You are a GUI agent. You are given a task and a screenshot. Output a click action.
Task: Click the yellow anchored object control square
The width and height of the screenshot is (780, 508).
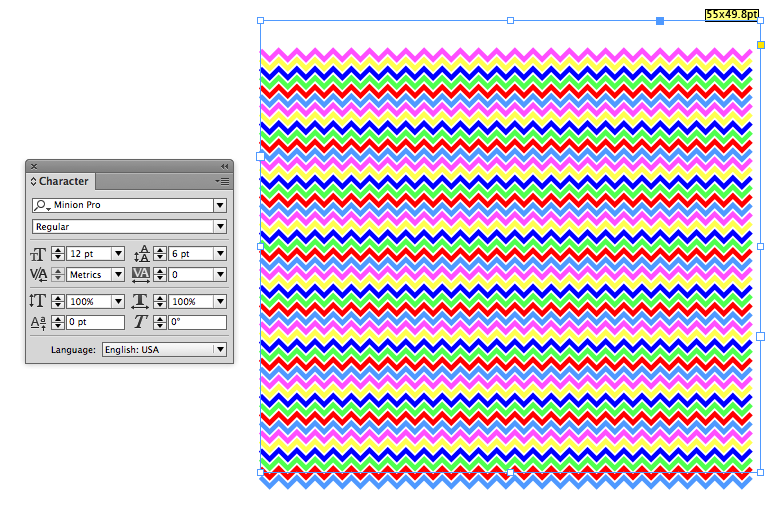click(760, 45)
